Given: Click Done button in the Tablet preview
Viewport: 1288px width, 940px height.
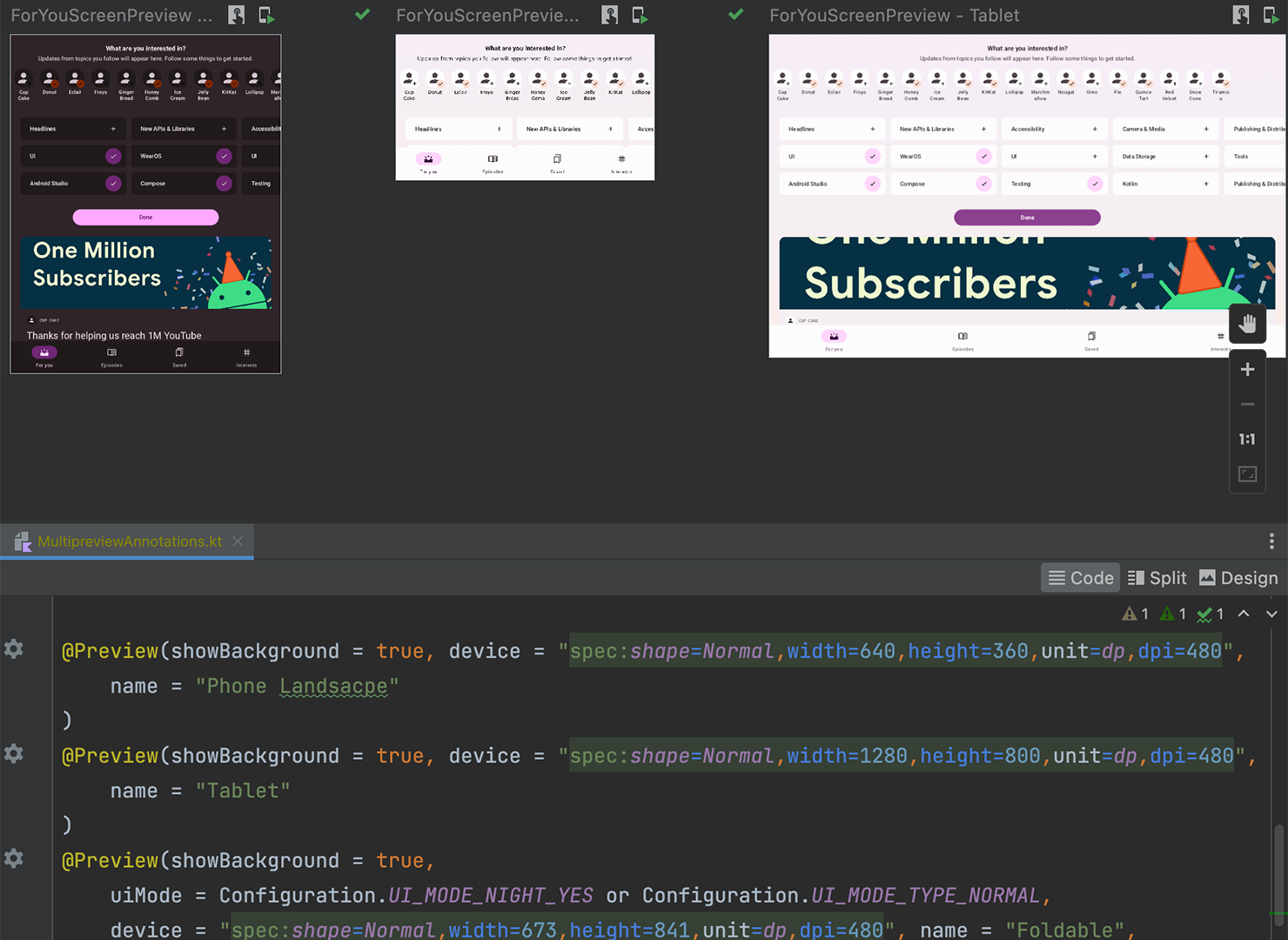Looking at the screenshot, I should tap(1027, 218).
